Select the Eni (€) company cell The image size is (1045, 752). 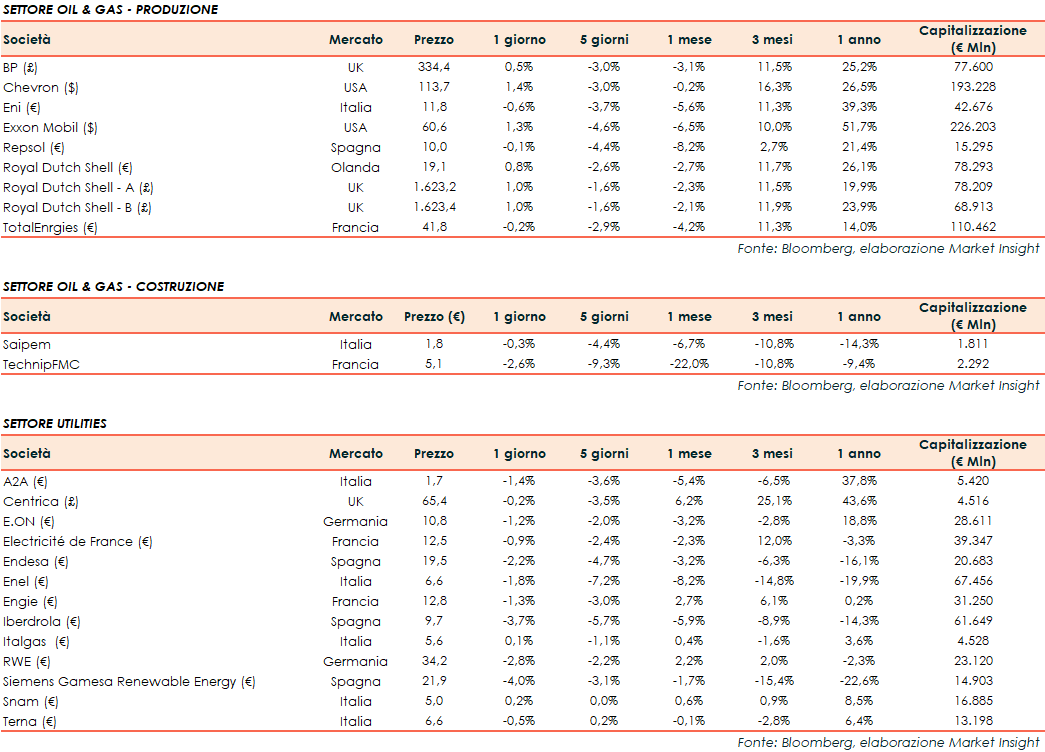22,107
